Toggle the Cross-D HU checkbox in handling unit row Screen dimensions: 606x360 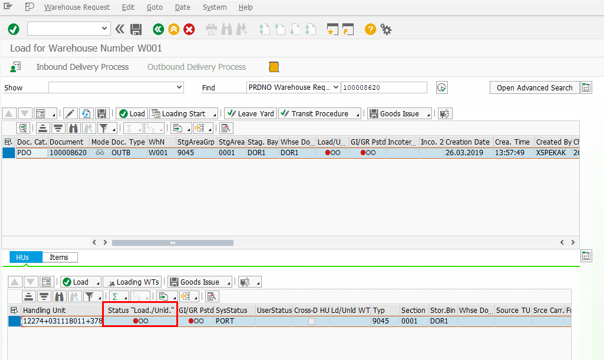312,321
